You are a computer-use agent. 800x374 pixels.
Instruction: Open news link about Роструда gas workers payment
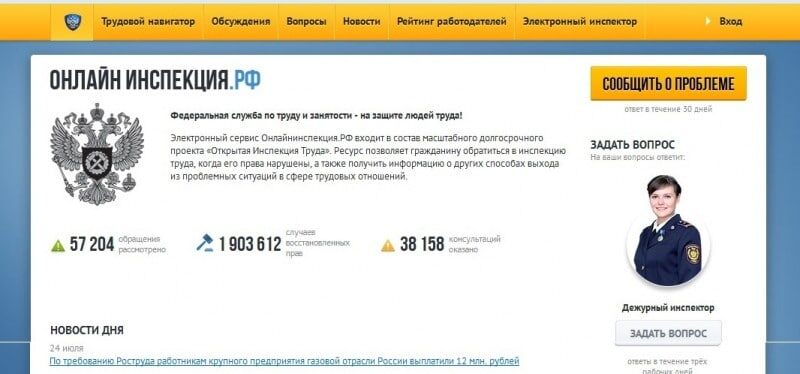284,361
